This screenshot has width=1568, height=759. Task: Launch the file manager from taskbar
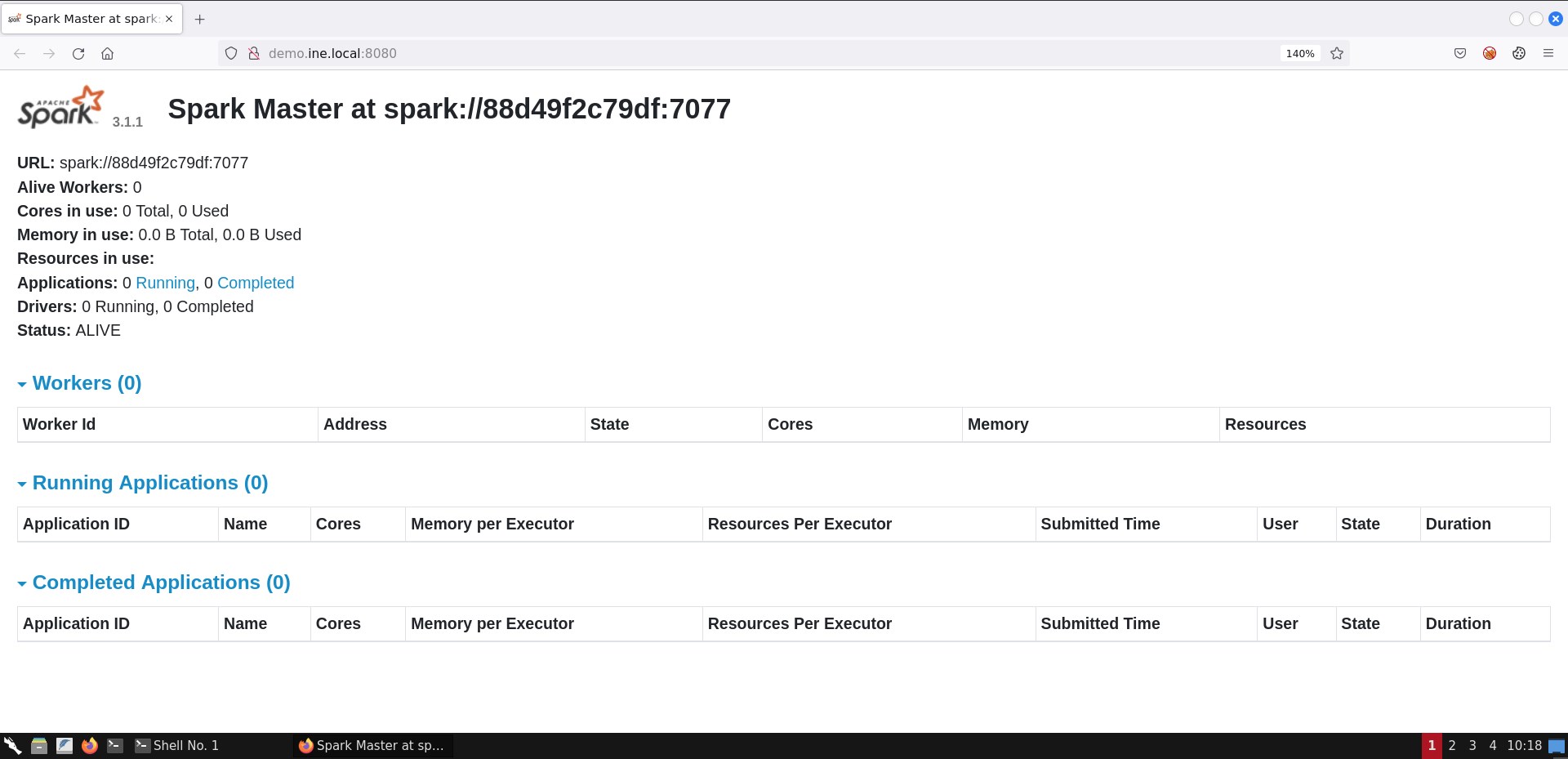pos(38,745)
